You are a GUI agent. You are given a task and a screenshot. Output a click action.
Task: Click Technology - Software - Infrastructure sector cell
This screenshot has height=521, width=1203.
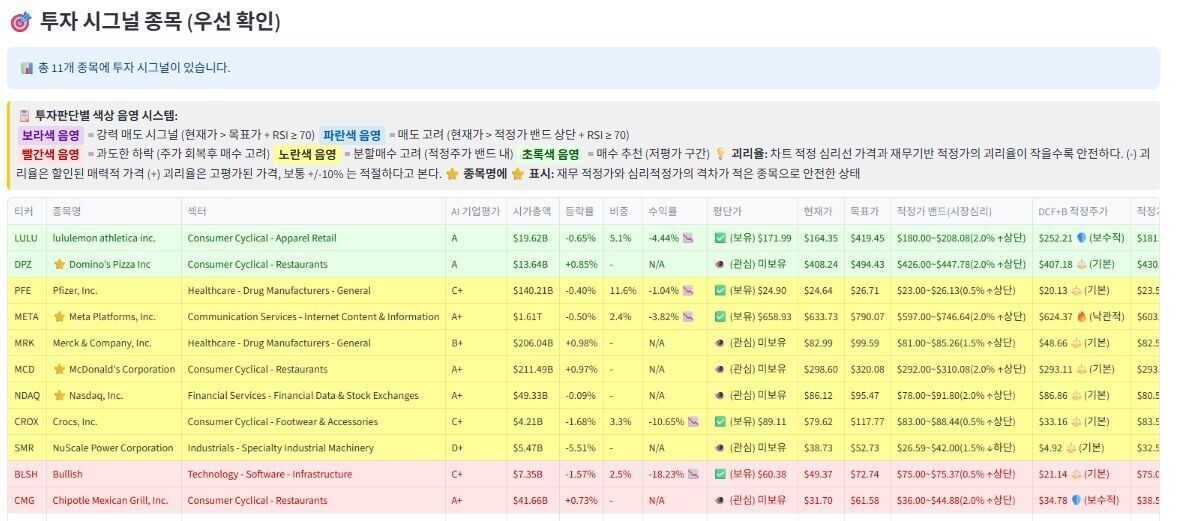pyautogui.click(x=314, y=474)
